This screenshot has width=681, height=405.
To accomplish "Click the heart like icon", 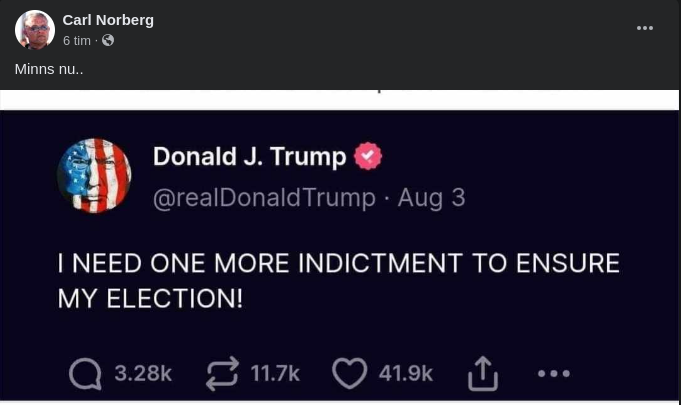I will pos(350,373).
